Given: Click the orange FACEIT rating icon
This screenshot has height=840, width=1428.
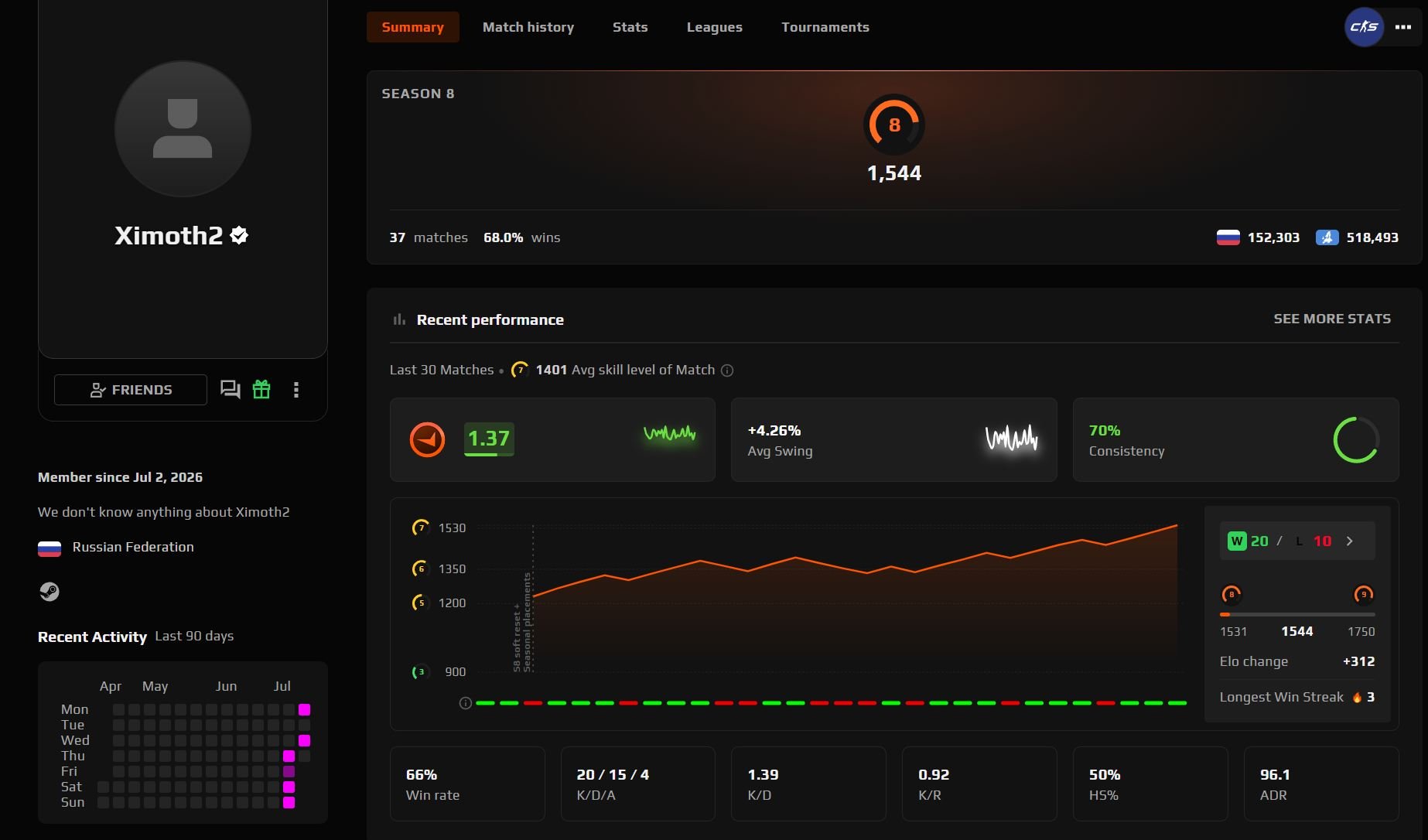Looking at the screenshot, I should pos(427,439).
